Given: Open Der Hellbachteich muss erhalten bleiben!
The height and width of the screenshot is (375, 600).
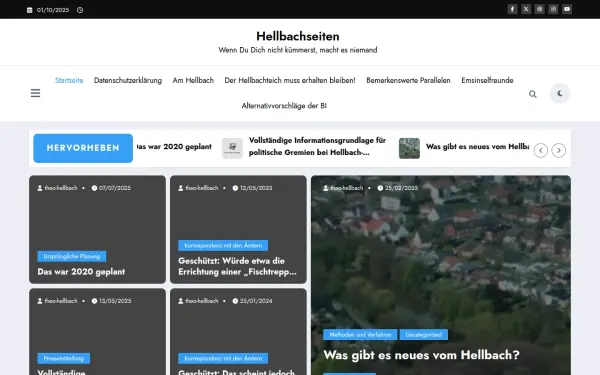Looking at the screenshot, I should 290,80.
